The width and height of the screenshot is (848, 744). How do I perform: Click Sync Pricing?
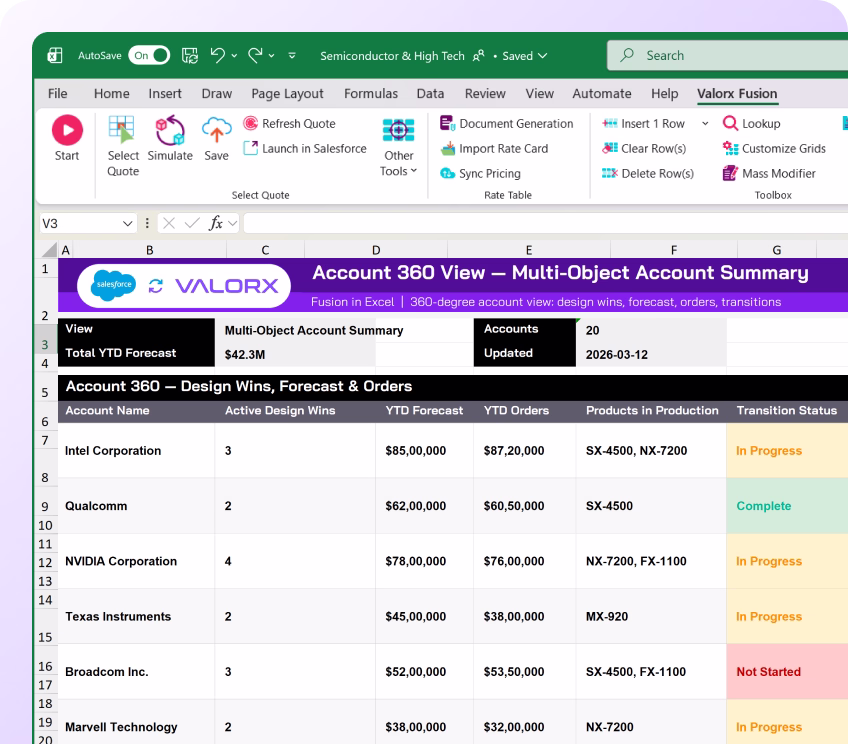tap(480, 173)
